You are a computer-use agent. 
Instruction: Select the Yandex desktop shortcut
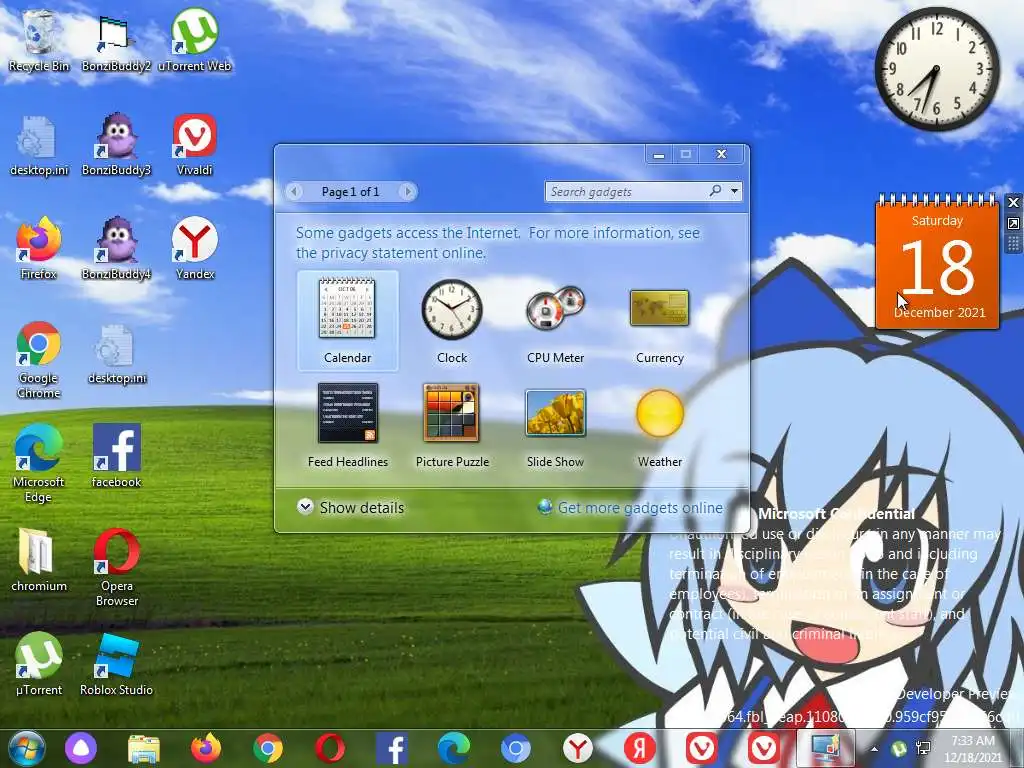195,248
